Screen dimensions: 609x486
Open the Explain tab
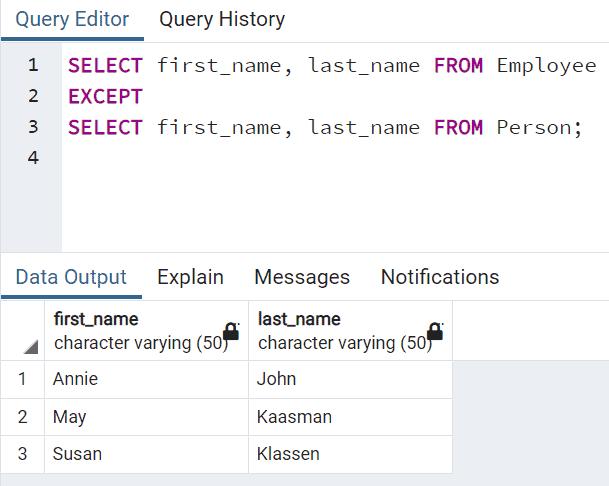pyautogui.click(x=190, y=277)
